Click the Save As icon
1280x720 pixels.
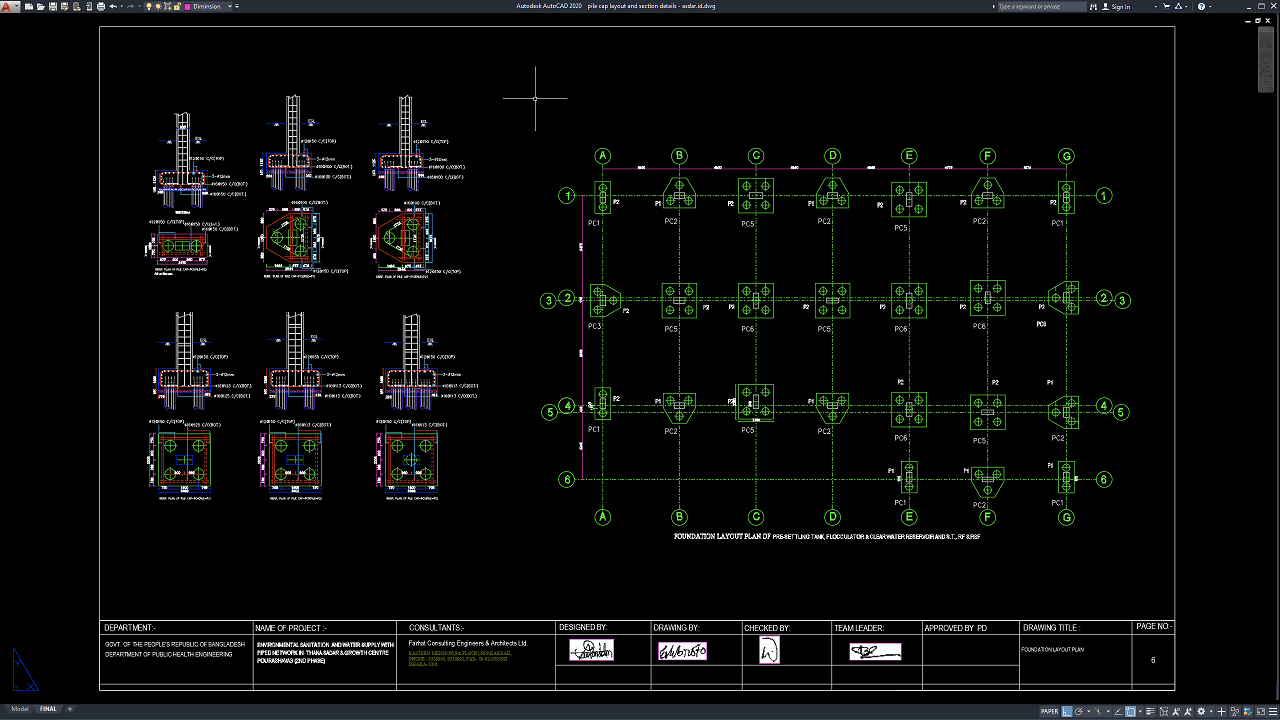(65, 6)
